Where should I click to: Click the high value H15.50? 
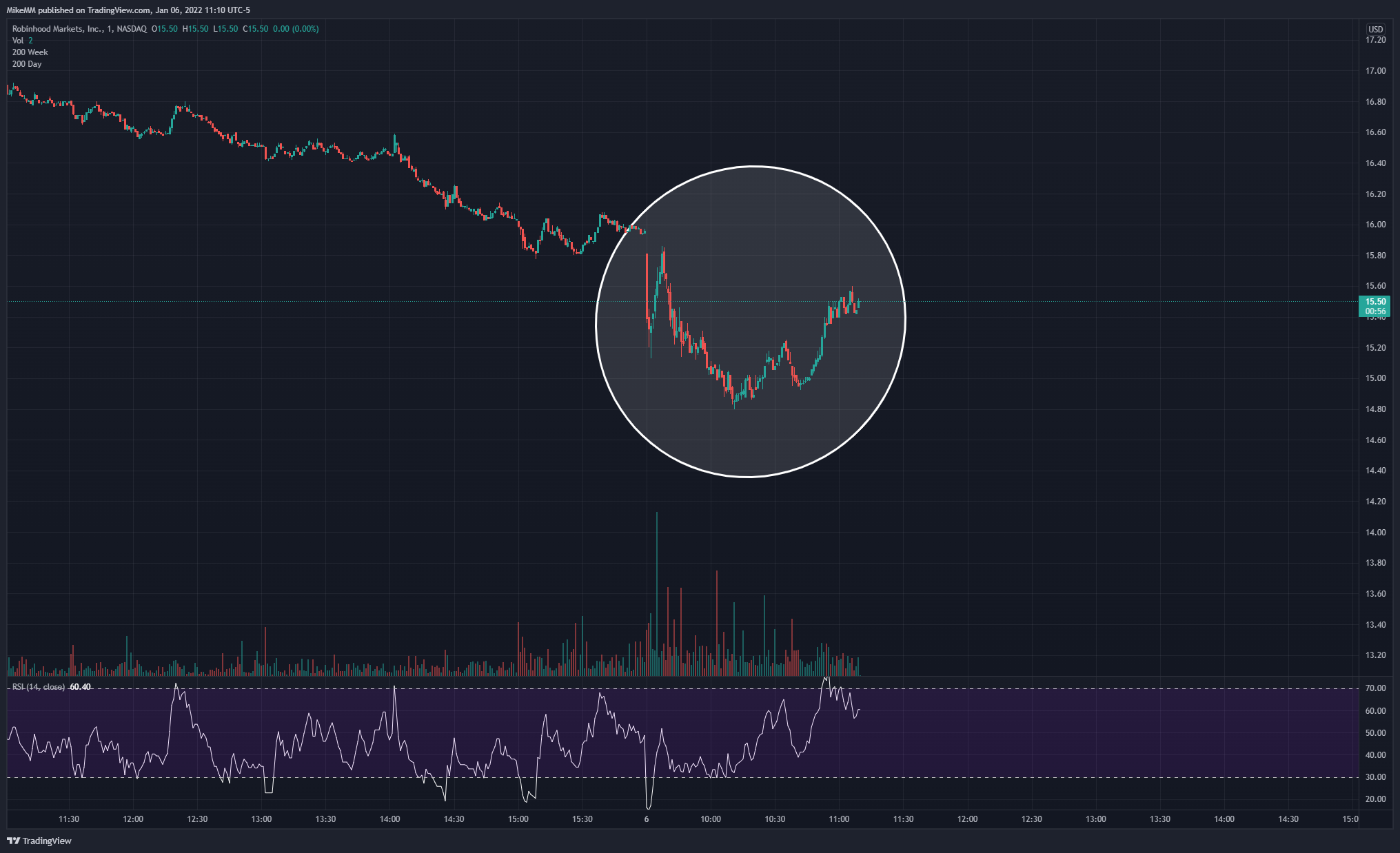(195, 29)
